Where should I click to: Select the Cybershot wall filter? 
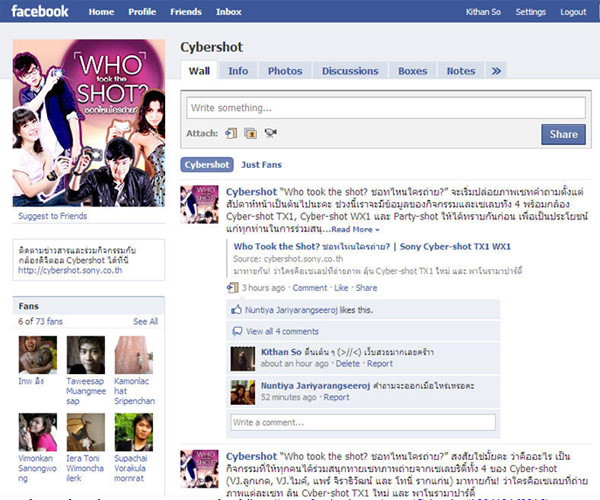[x=207, y=165]
